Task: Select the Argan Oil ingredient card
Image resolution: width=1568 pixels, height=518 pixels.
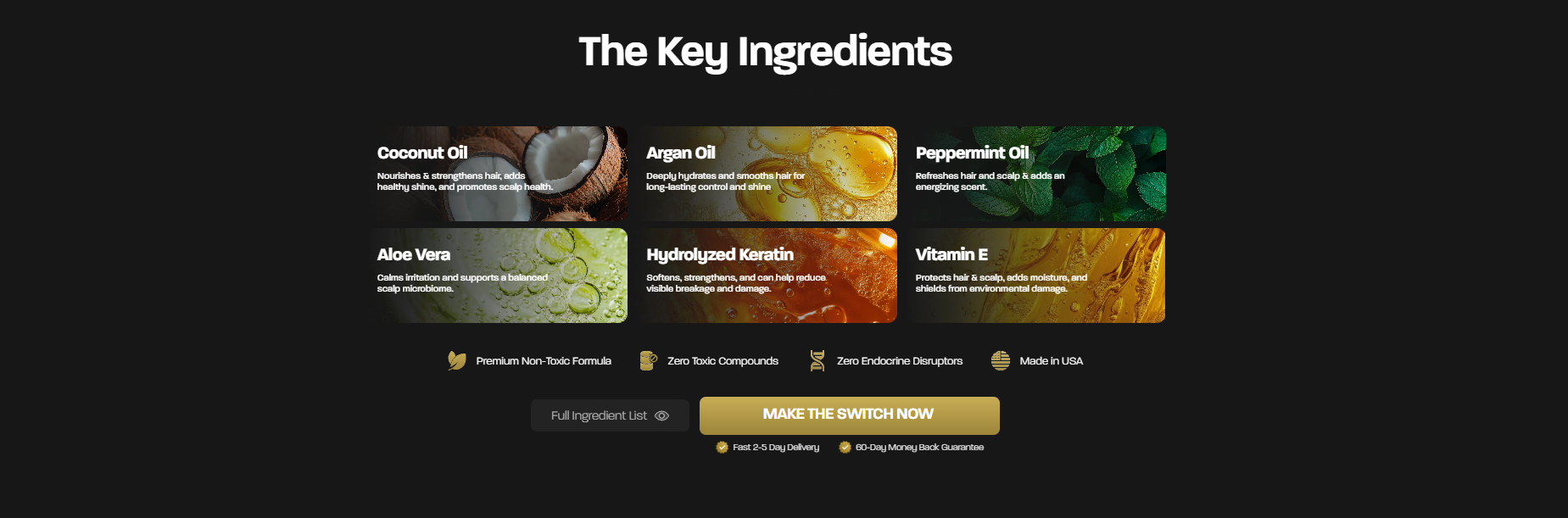Action: [x=768, y=174]
